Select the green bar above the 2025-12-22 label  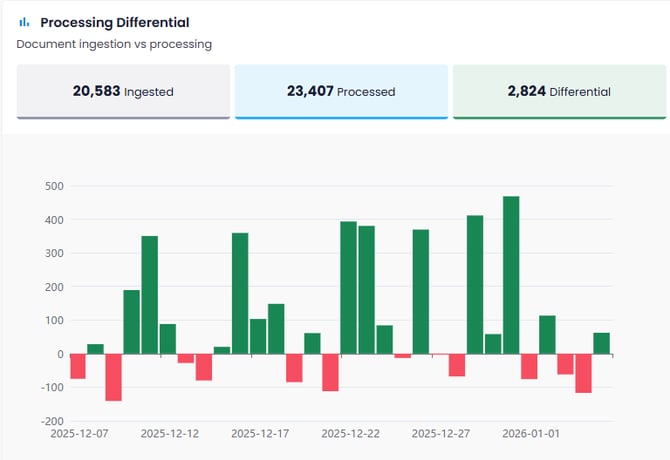tap(348, 288)
